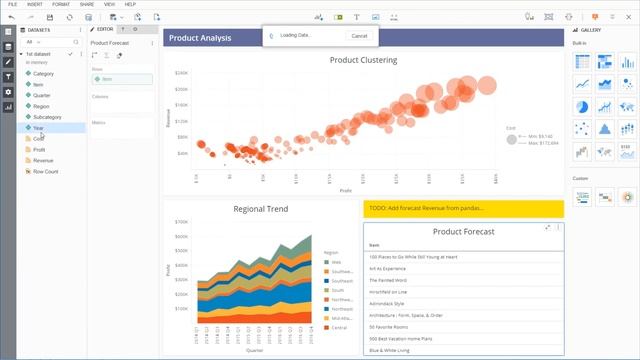Open the HELP menu

130,4
